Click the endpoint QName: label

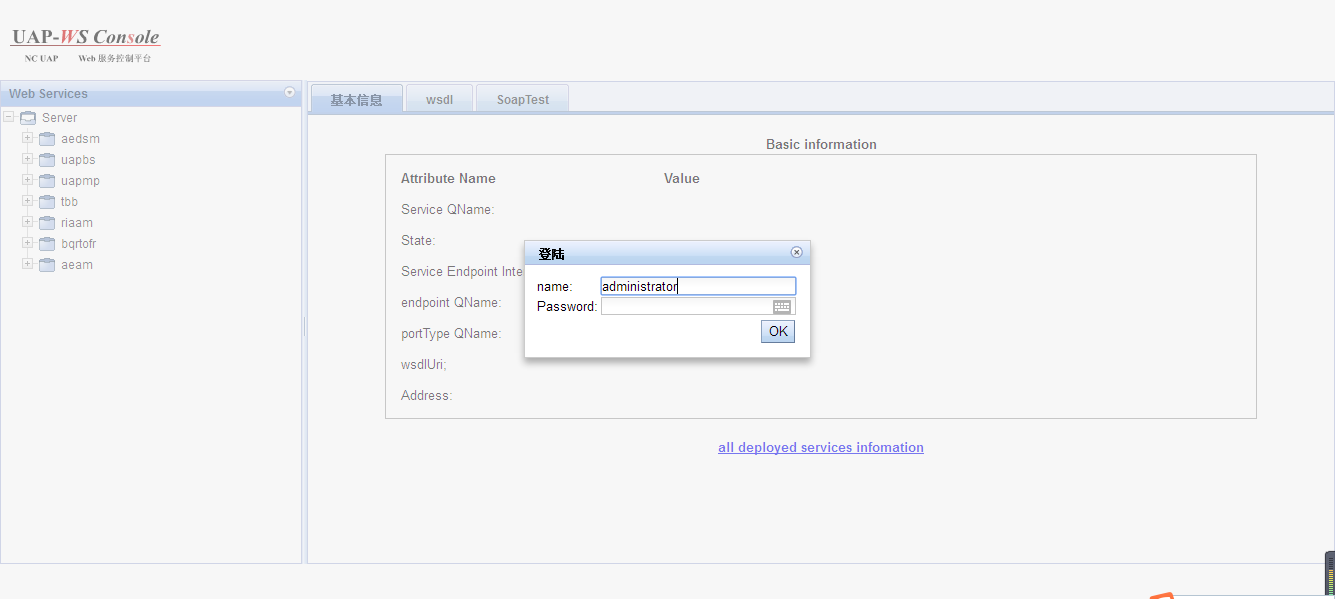[x=451, y=302]
